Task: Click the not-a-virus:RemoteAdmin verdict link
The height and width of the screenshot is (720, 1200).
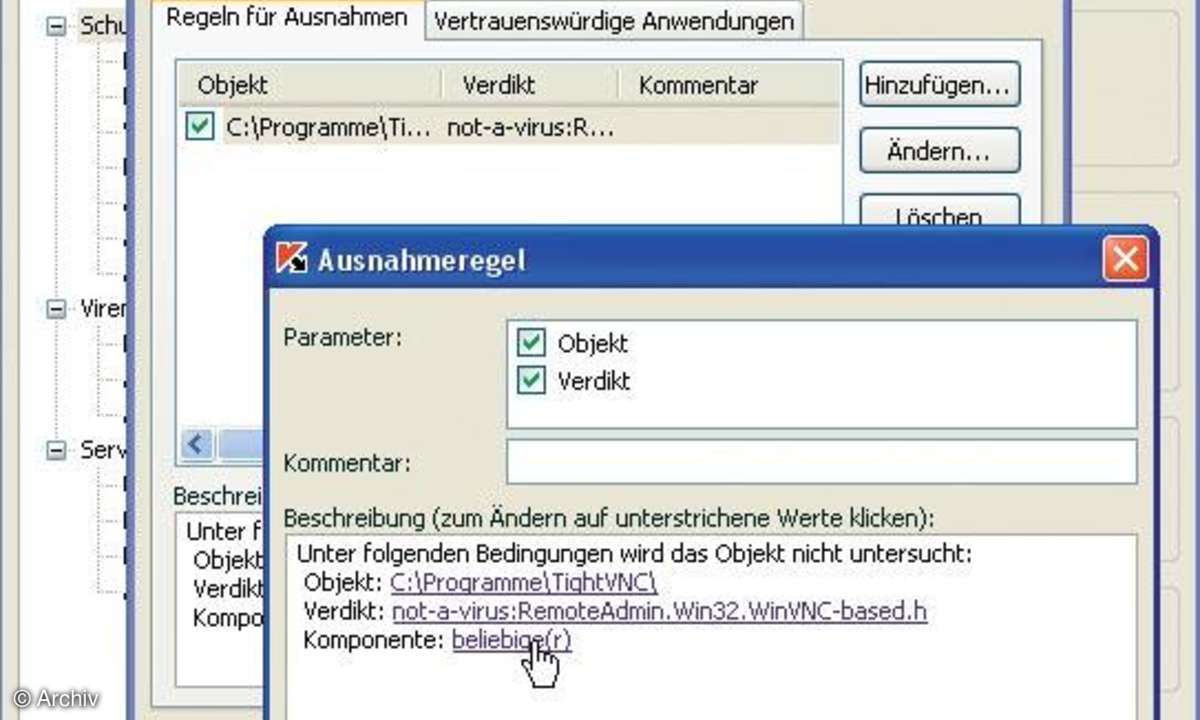Action: point(659,611)
